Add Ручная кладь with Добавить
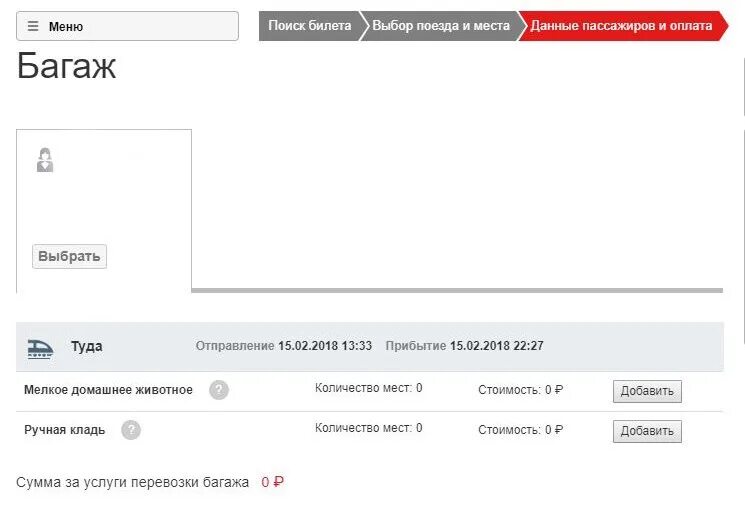The height and width of the screenshot is (508, 745). tap(647, 431)
